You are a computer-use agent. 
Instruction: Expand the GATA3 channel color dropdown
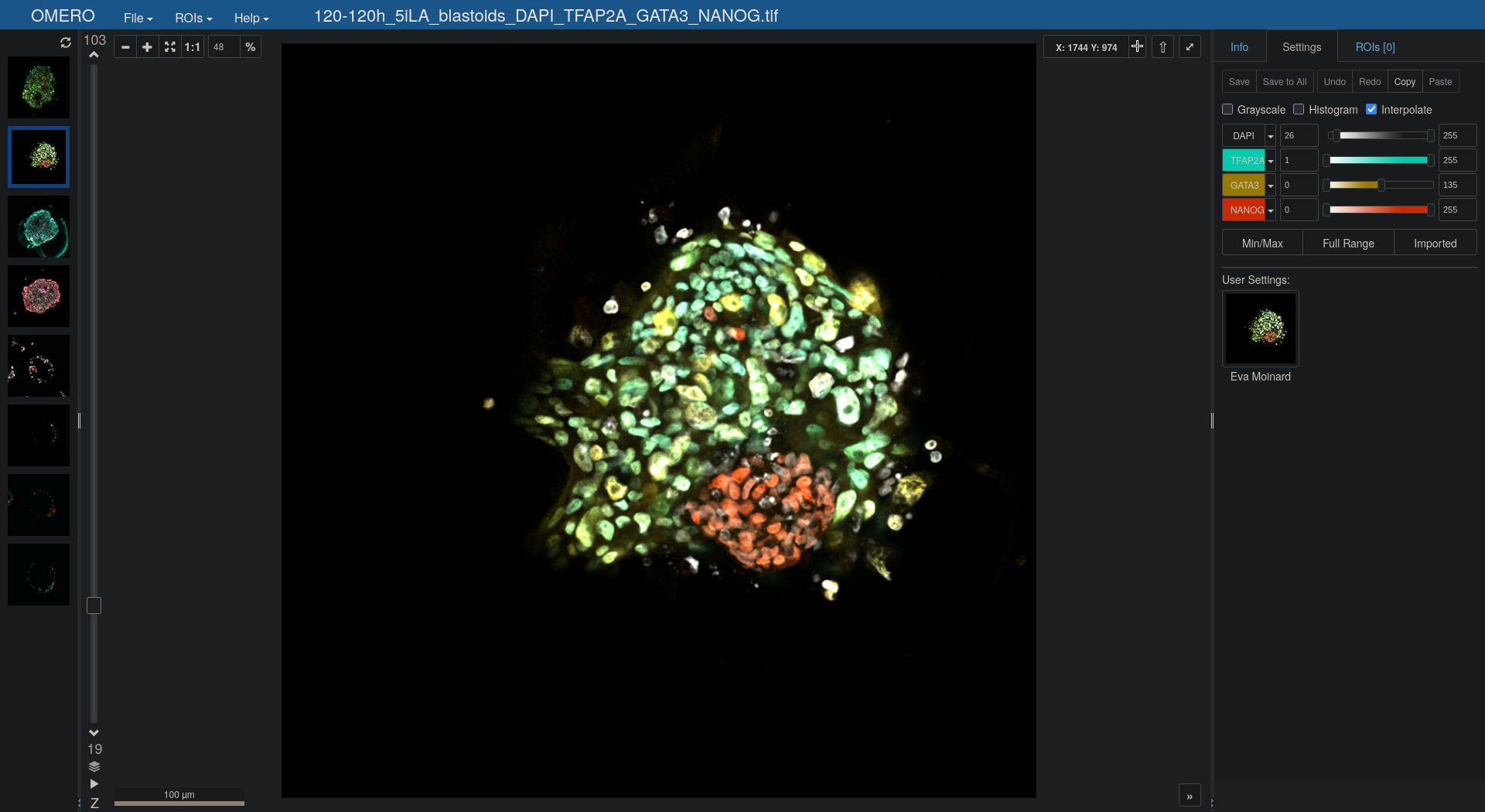pos(1270,186)
